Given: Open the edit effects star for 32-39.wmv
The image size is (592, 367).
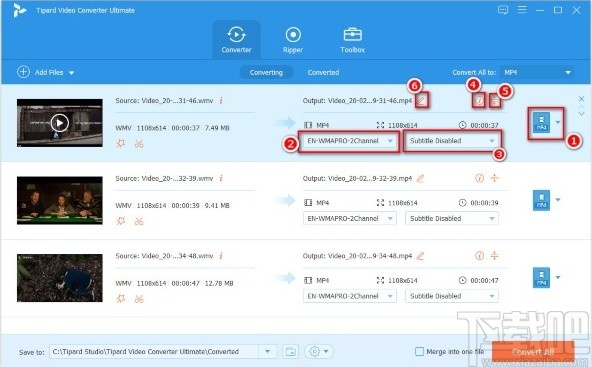Looking at the screenshot, I should [121, 221].
